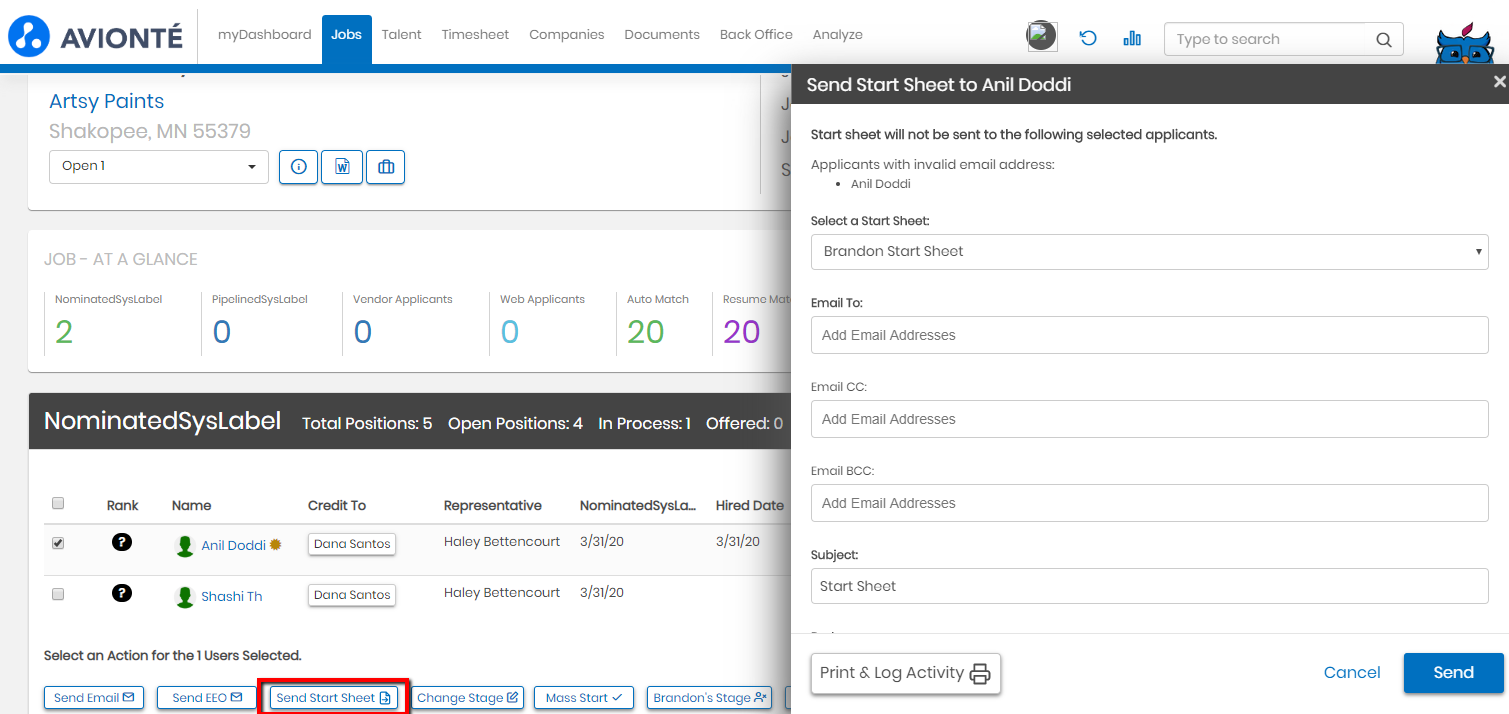1509x714 pixels.
Task: Click the refresh history icon in header
Action: pos(1088,39)
